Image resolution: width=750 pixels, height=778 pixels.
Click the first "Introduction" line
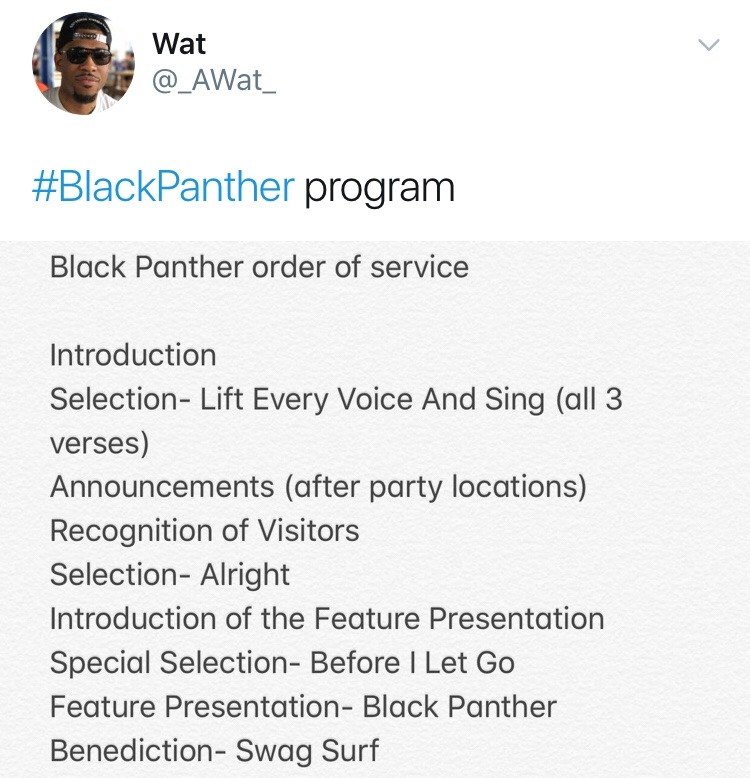click(x=132, y=355)
